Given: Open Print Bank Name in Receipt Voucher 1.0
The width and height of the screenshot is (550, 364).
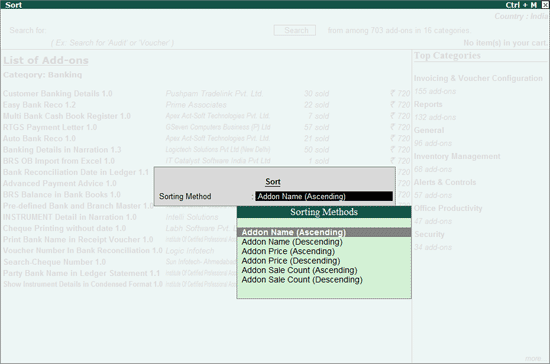Looking at the screenshot, I should [78, 240].
